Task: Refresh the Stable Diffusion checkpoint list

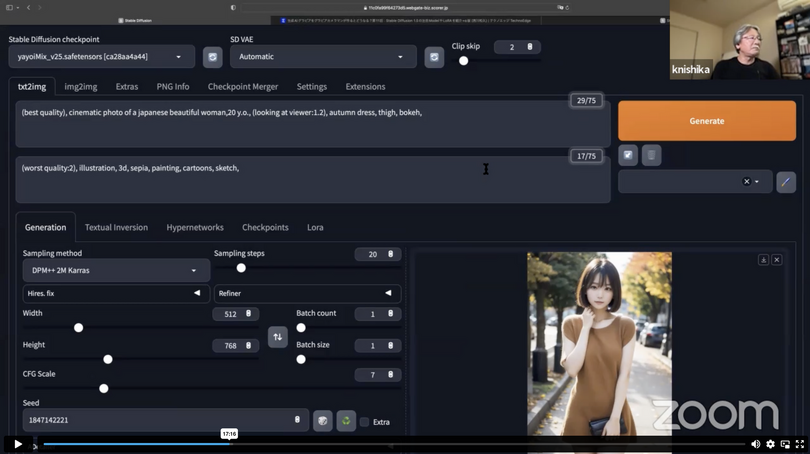Action: tap(212, 57)
